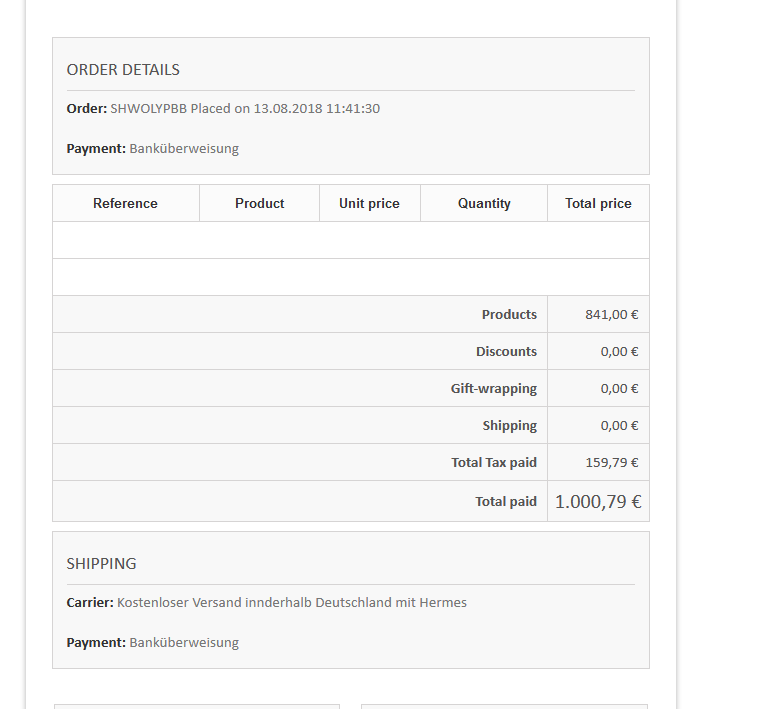This screenshot has width=783, height=709.
Task: Click the 159,79 € tax amount
Action: [x=612, y=462]
